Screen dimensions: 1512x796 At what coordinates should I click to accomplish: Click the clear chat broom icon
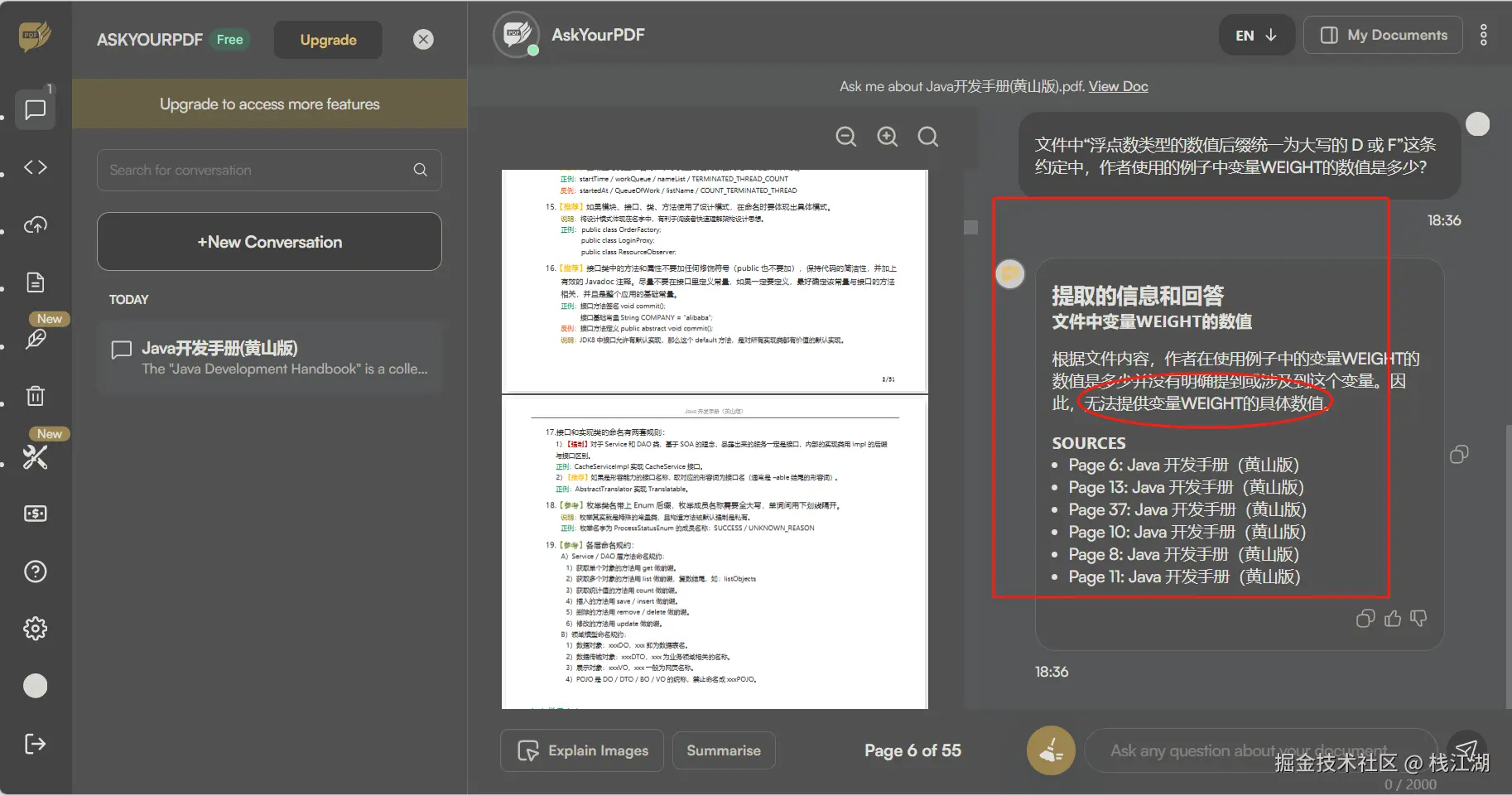point(1051,750)
